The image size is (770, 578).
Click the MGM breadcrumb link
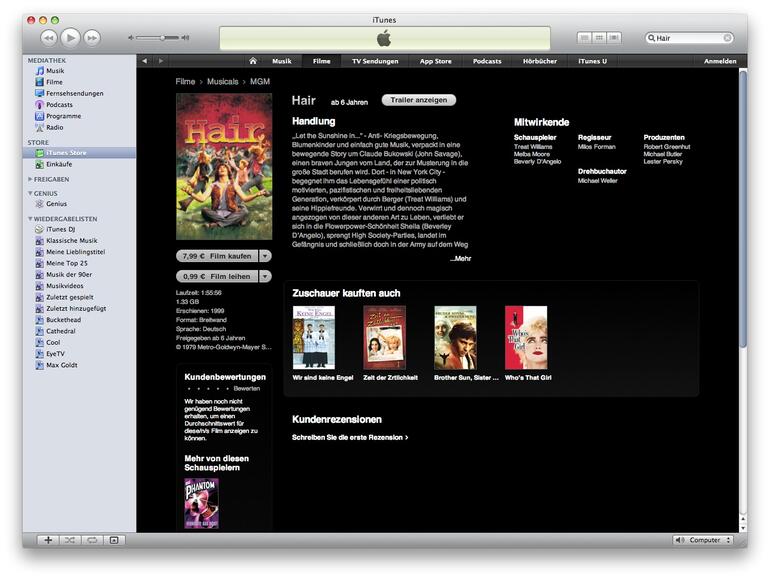tap(260, 82)
